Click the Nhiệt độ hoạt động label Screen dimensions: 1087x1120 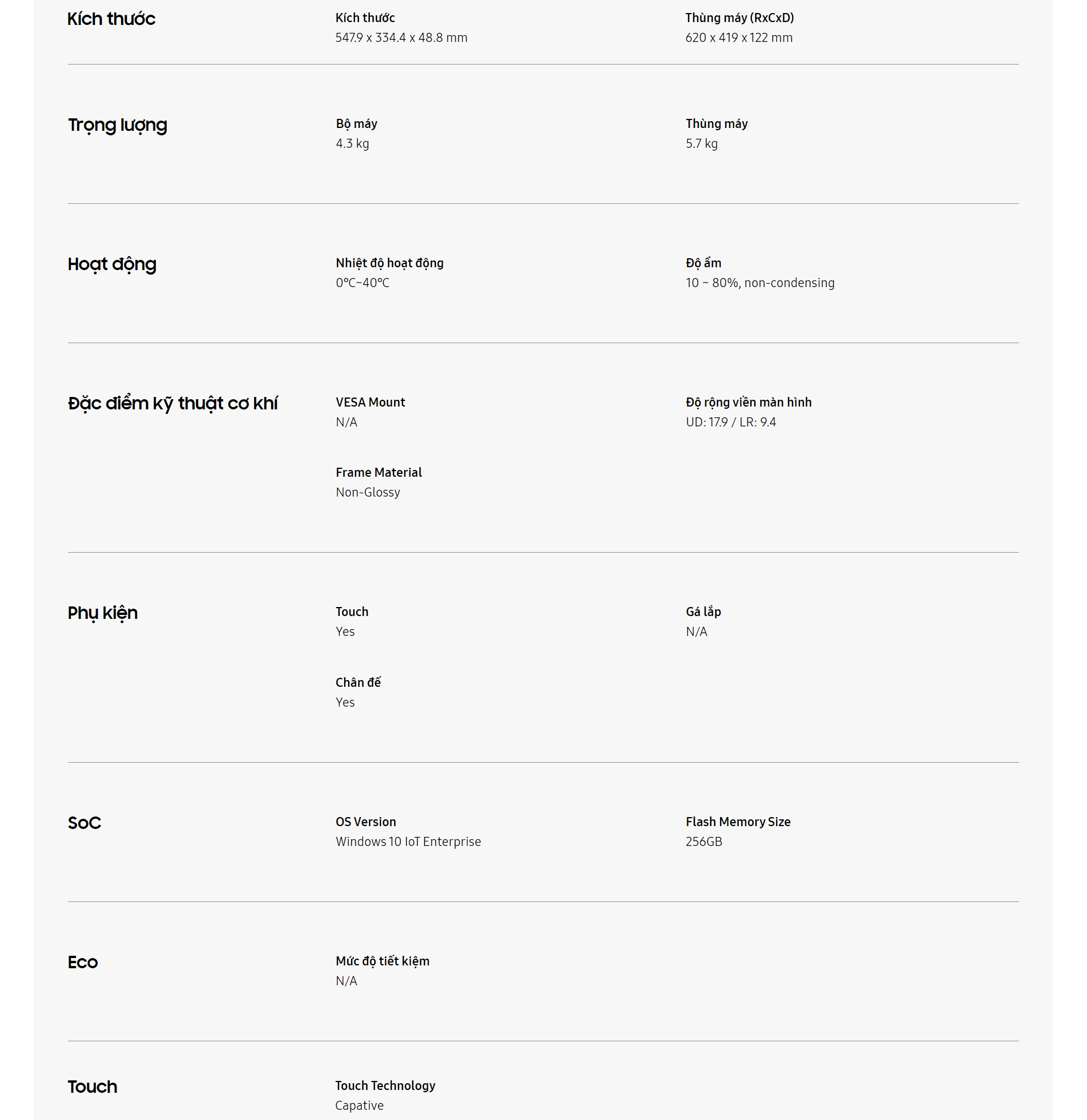[389, 263]
